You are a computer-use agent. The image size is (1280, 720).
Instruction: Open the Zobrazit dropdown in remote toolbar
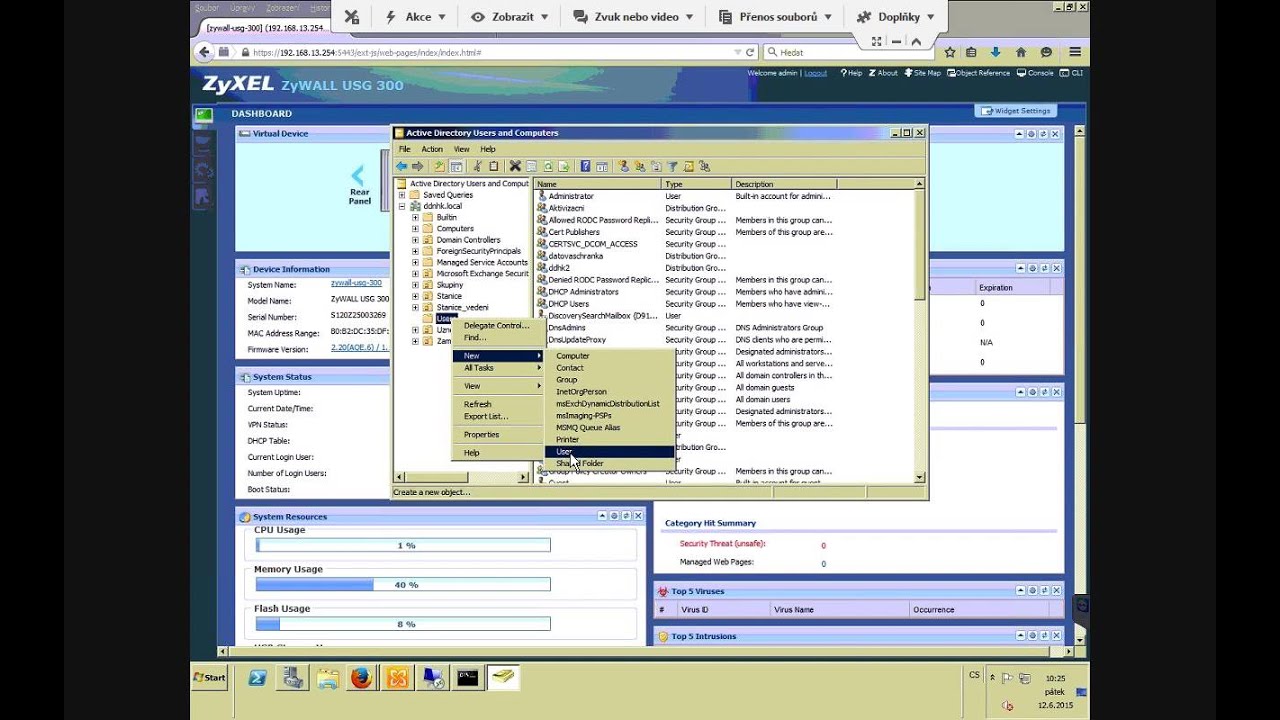508,17
